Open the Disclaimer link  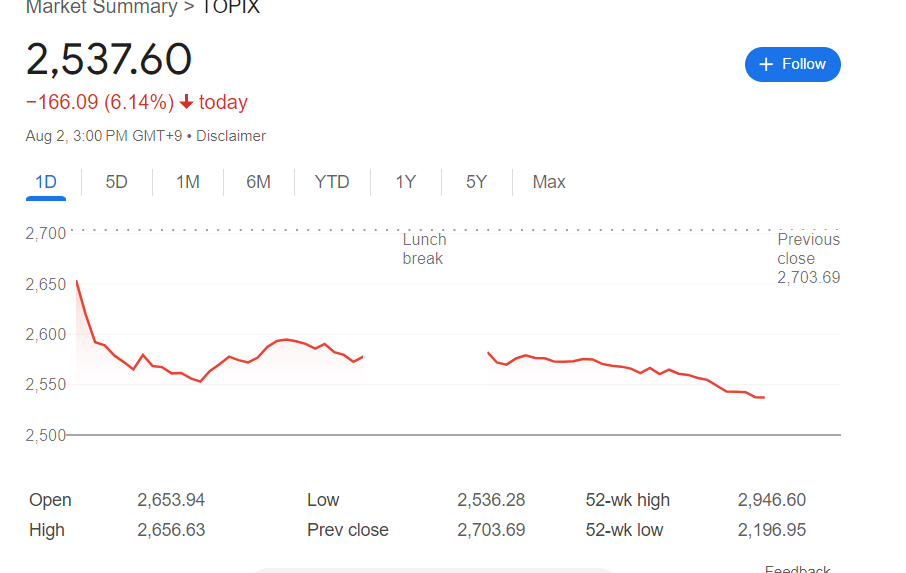[231, 136]
